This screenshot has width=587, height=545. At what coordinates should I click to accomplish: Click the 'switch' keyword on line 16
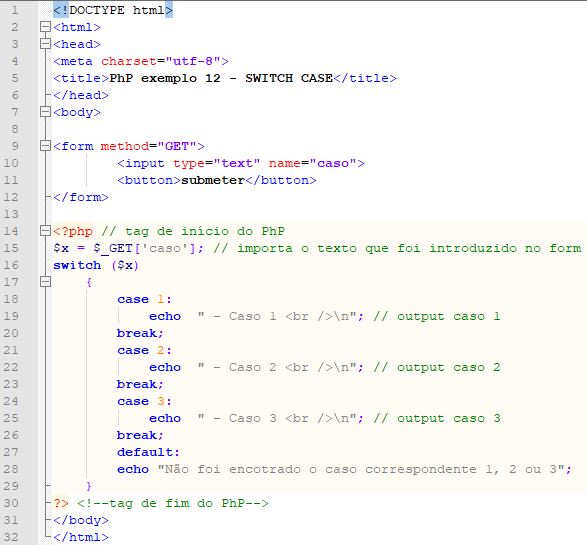tap(77, 265)
